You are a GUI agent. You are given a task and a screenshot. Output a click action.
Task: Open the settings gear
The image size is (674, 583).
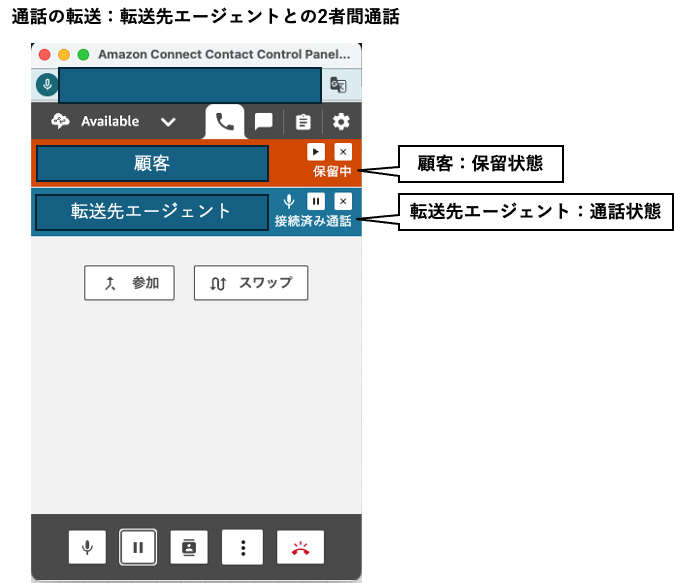point(341,122)
